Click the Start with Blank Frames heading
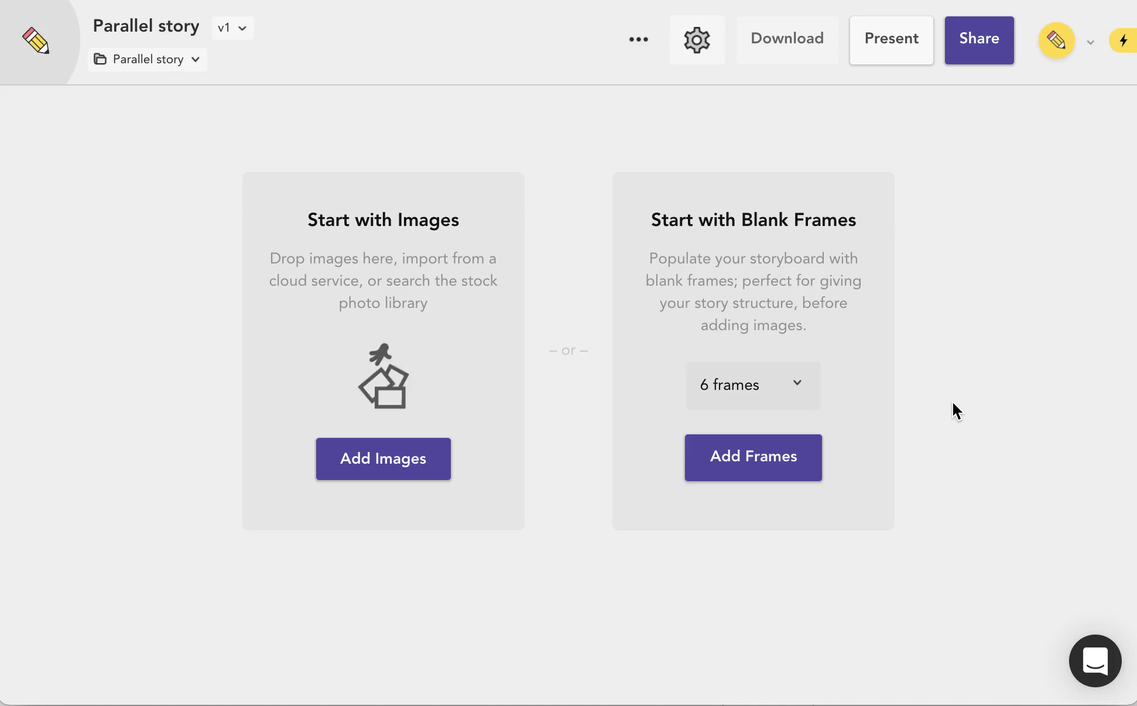Screen dimensions: 1137x706 (x=753, y=220)
